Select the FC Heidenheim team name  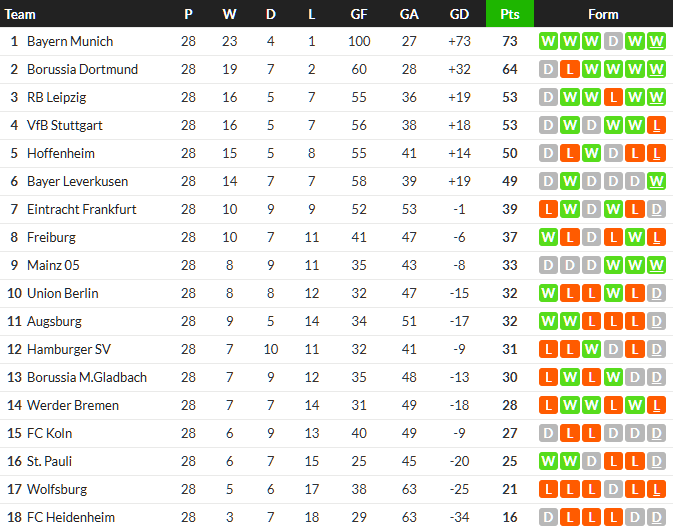70,518
